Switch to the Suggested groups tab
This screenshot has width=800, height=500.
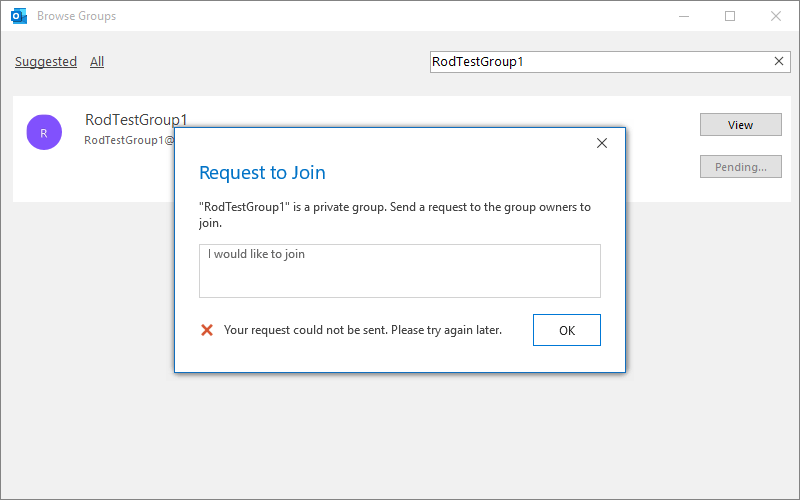(46, 62)
